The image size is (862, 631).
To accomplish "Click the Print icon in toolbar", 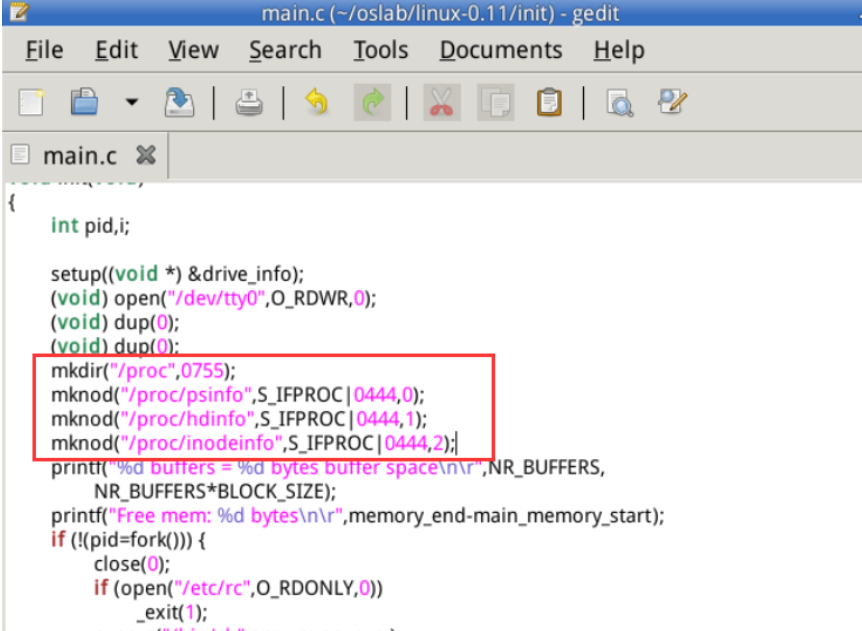I will [x=249, y=102].
